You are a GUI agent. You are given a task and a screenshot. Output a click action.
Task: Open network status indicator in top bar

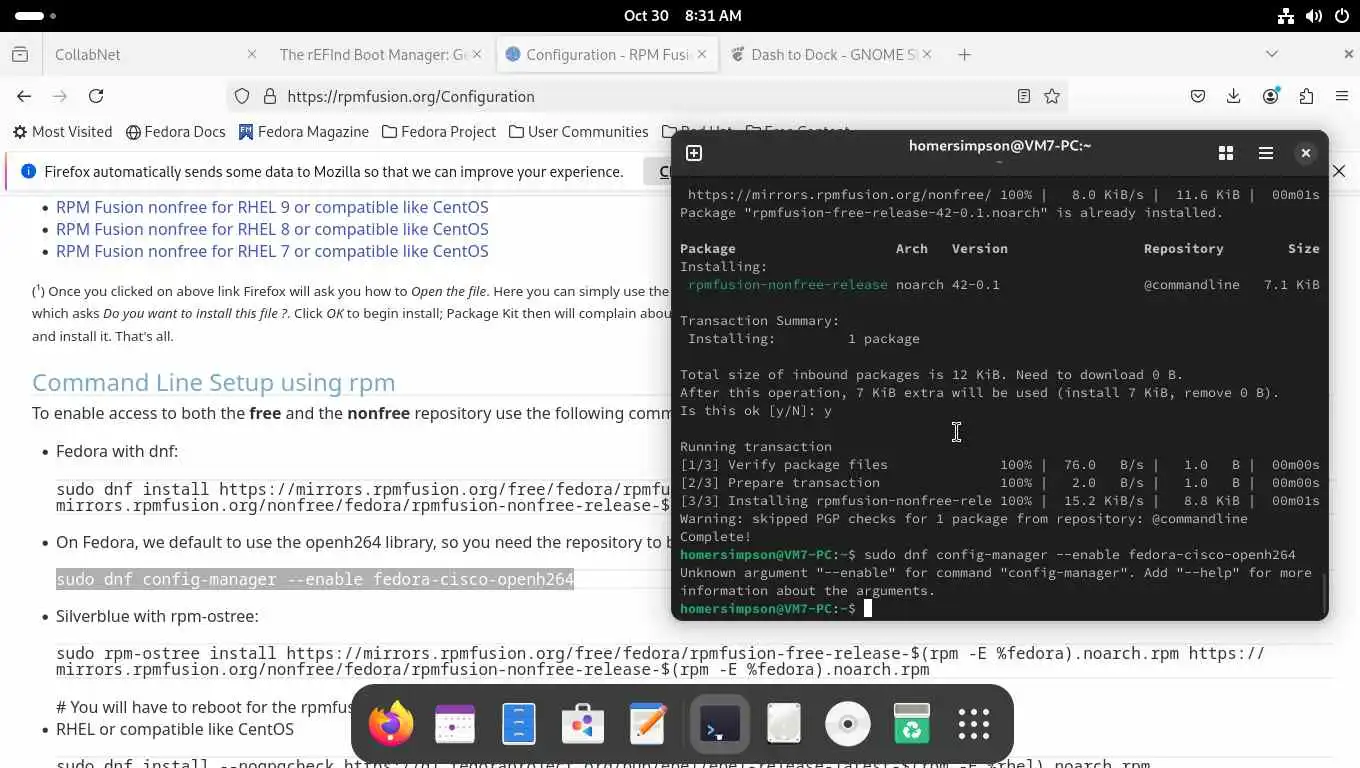point(1287,16)
